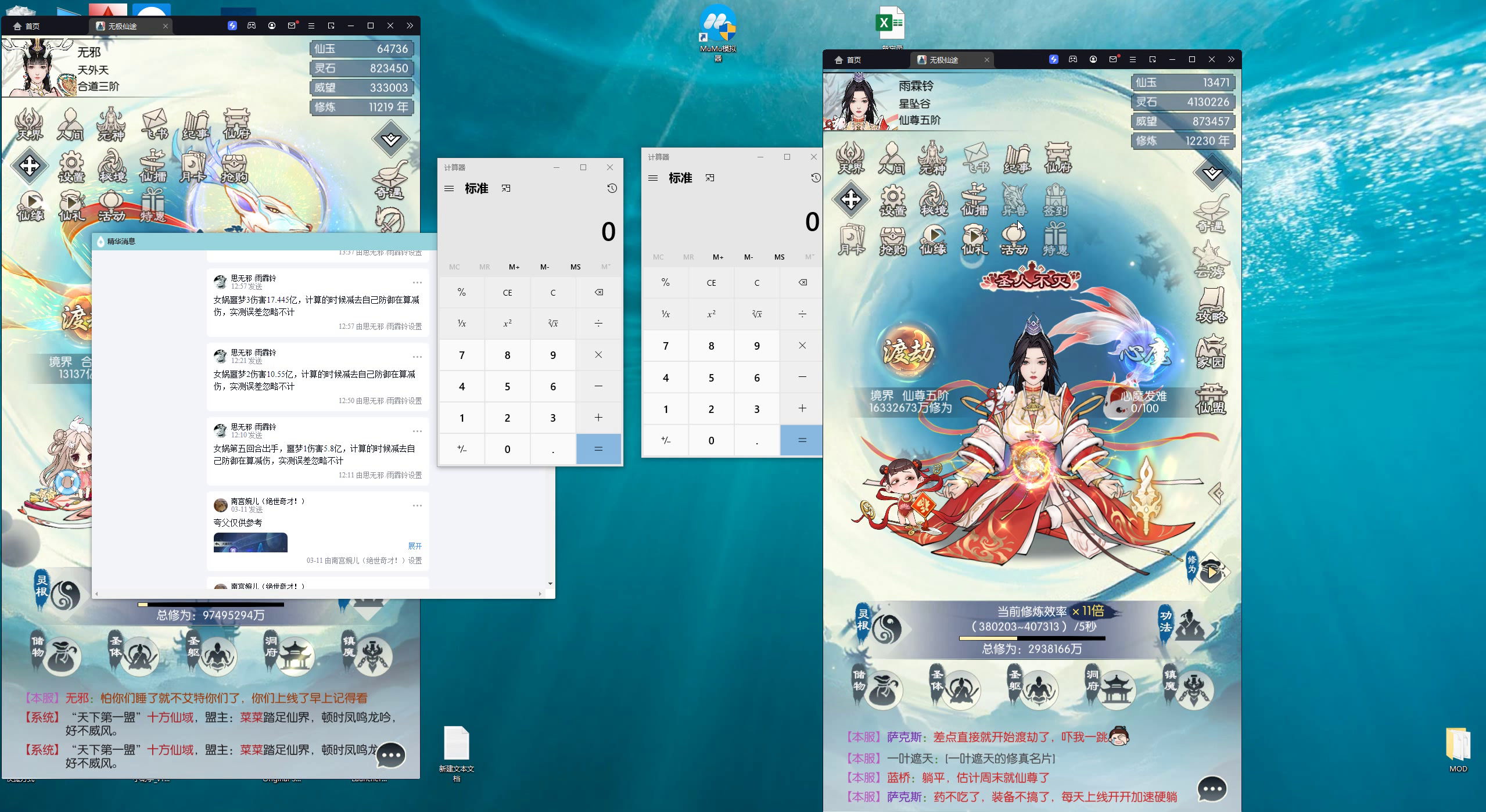
Task: Open 飞书 mail icon in right game window
Action: click(976, 157)
